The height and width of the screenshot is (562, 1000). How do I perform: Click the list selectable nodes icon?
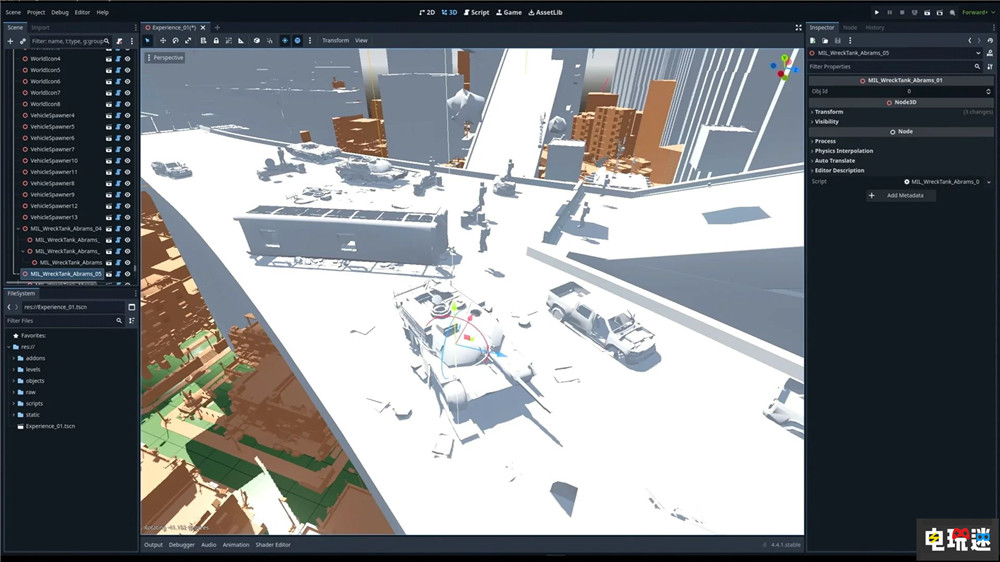point(203,40)
